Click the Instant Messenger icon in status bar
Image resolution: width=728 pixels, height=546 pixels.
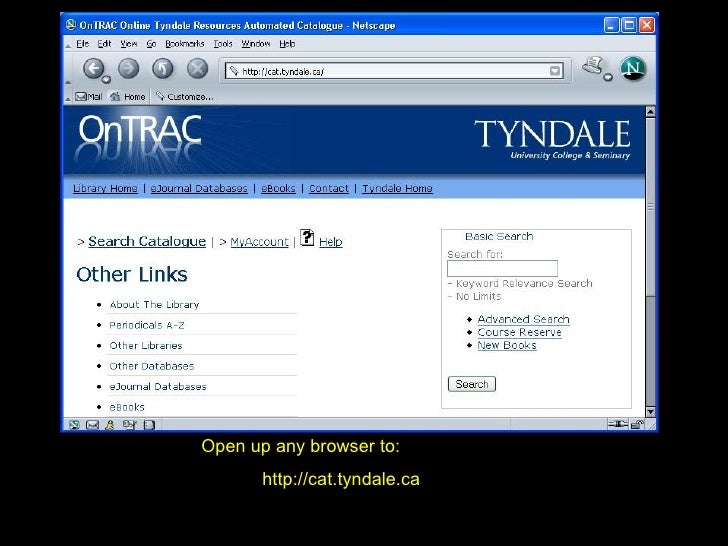(x=110, y=424)
